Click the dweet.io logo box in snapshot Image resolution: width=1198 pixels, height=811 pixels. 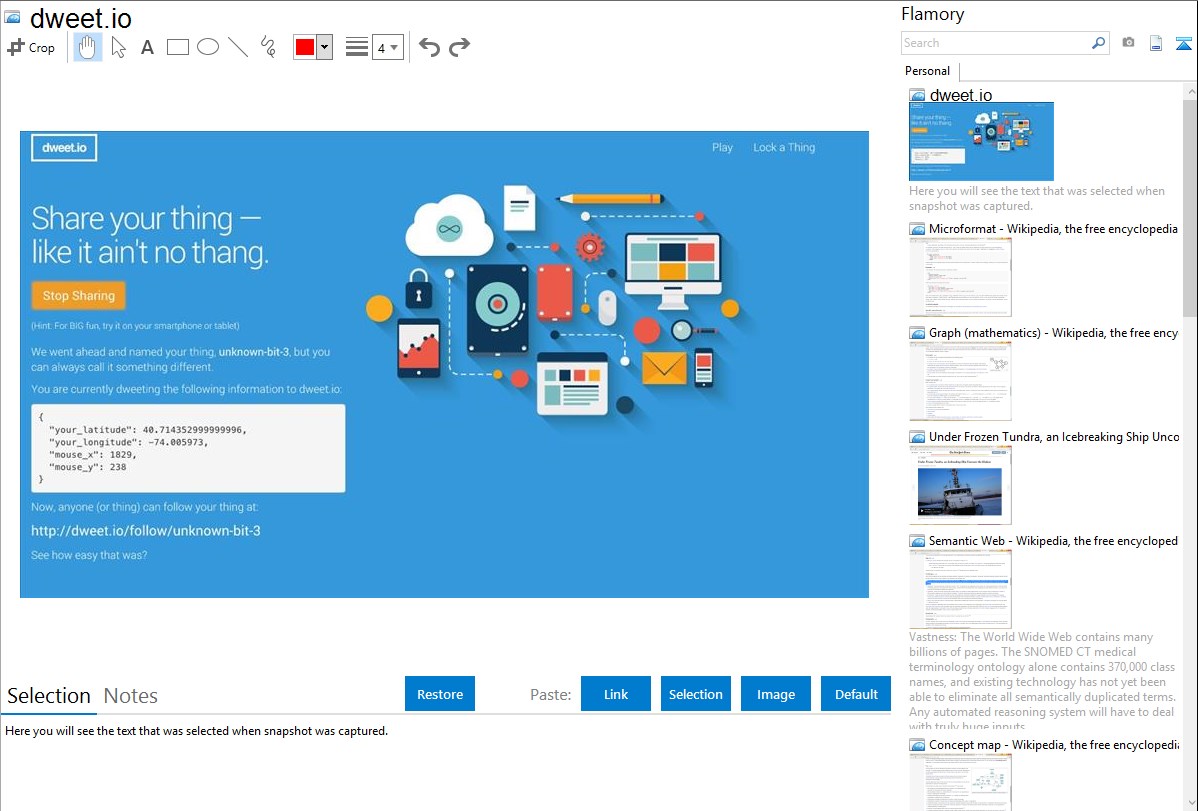(64, 148)
